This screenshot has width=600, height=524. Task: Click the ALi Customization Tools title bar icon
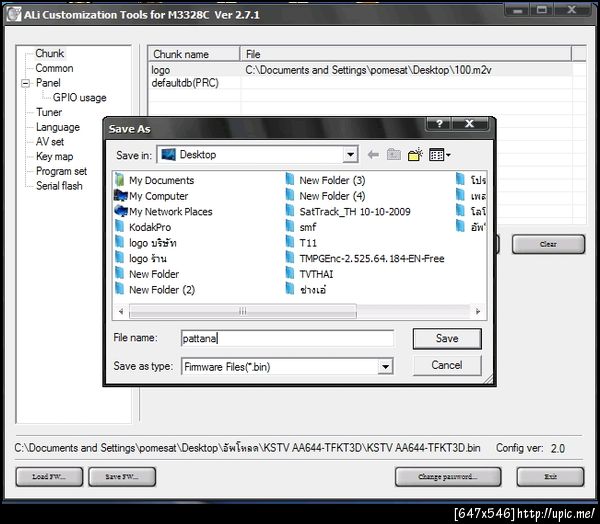tap(14, 15)
